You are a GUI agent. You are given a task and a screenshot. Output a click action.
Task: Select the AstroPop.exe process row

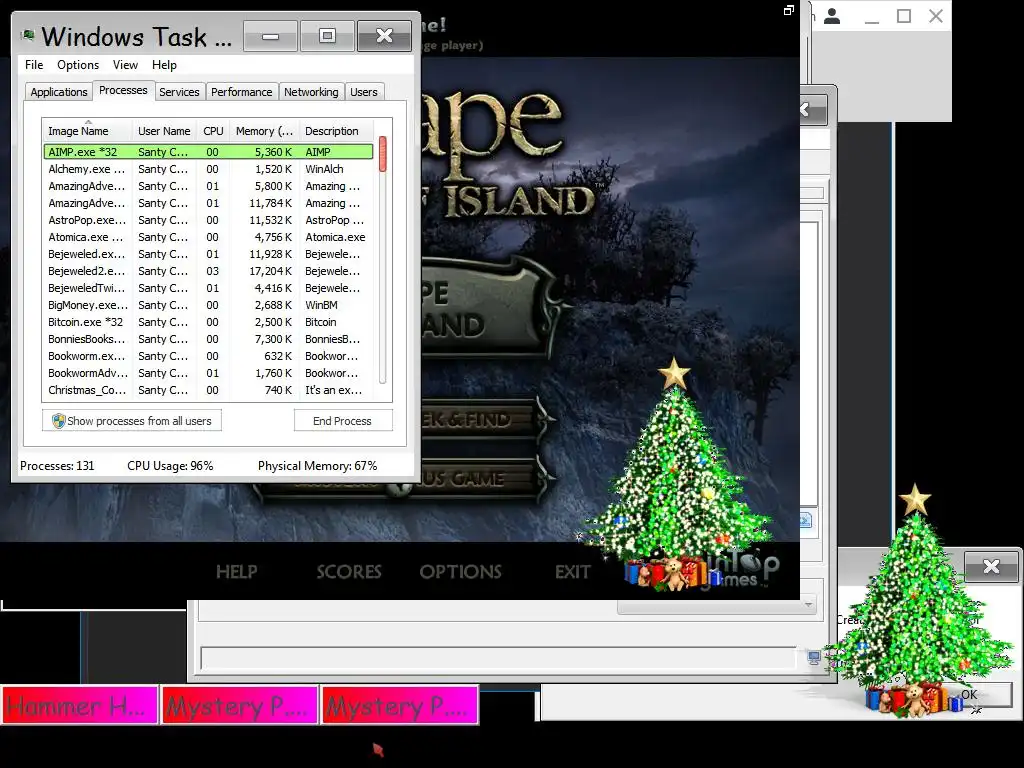click(x=208, y=219)
